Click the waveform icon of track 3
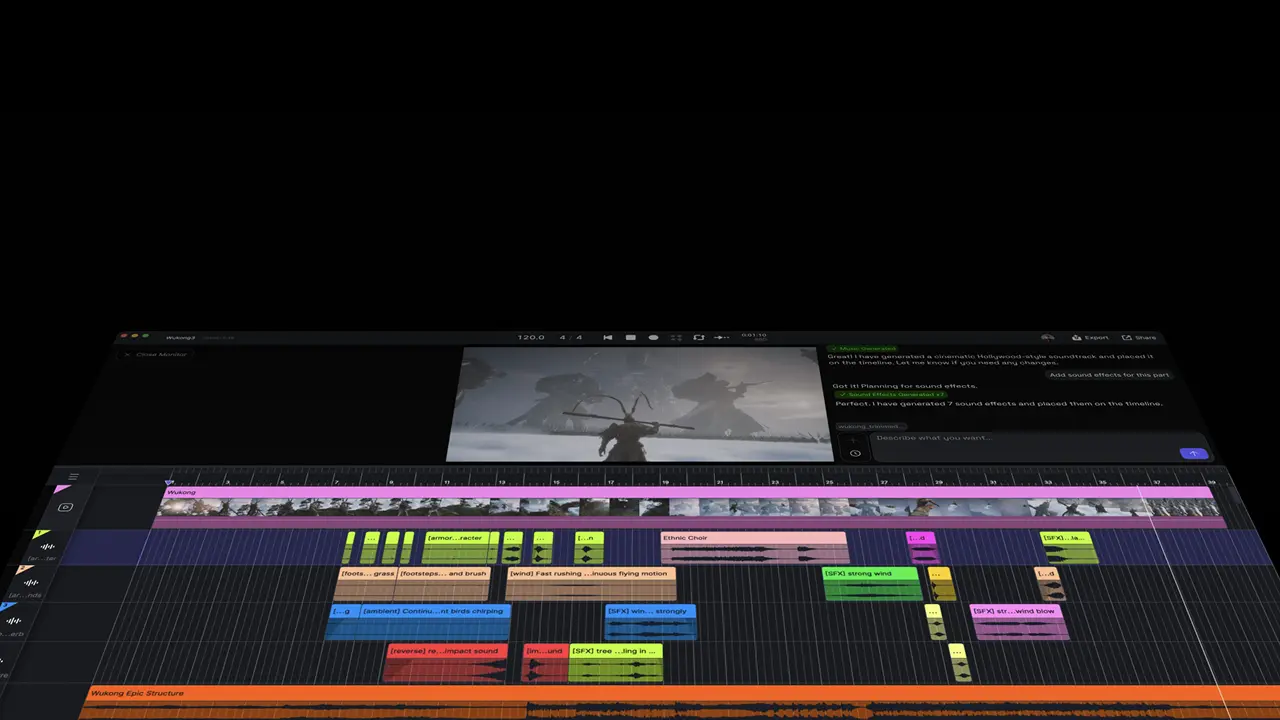This screenshot has height=720, width=1280. [x=16, y=621]
